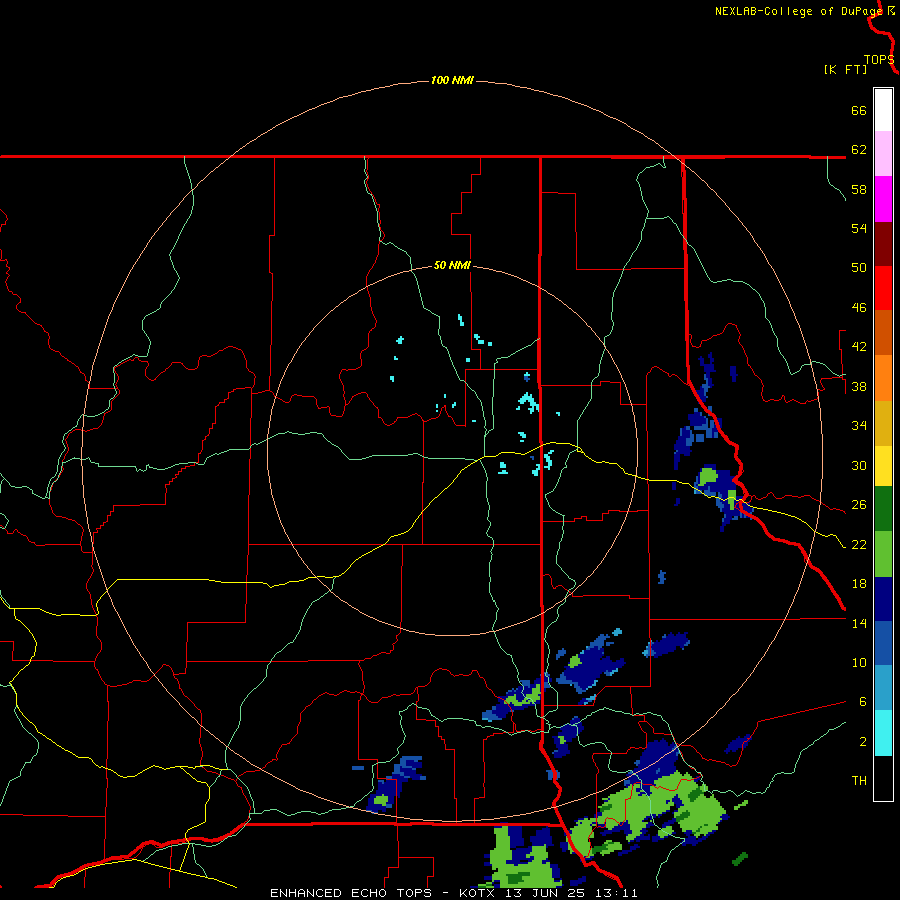Click the legend value "2"
The image size is (900, 900).
863,742
